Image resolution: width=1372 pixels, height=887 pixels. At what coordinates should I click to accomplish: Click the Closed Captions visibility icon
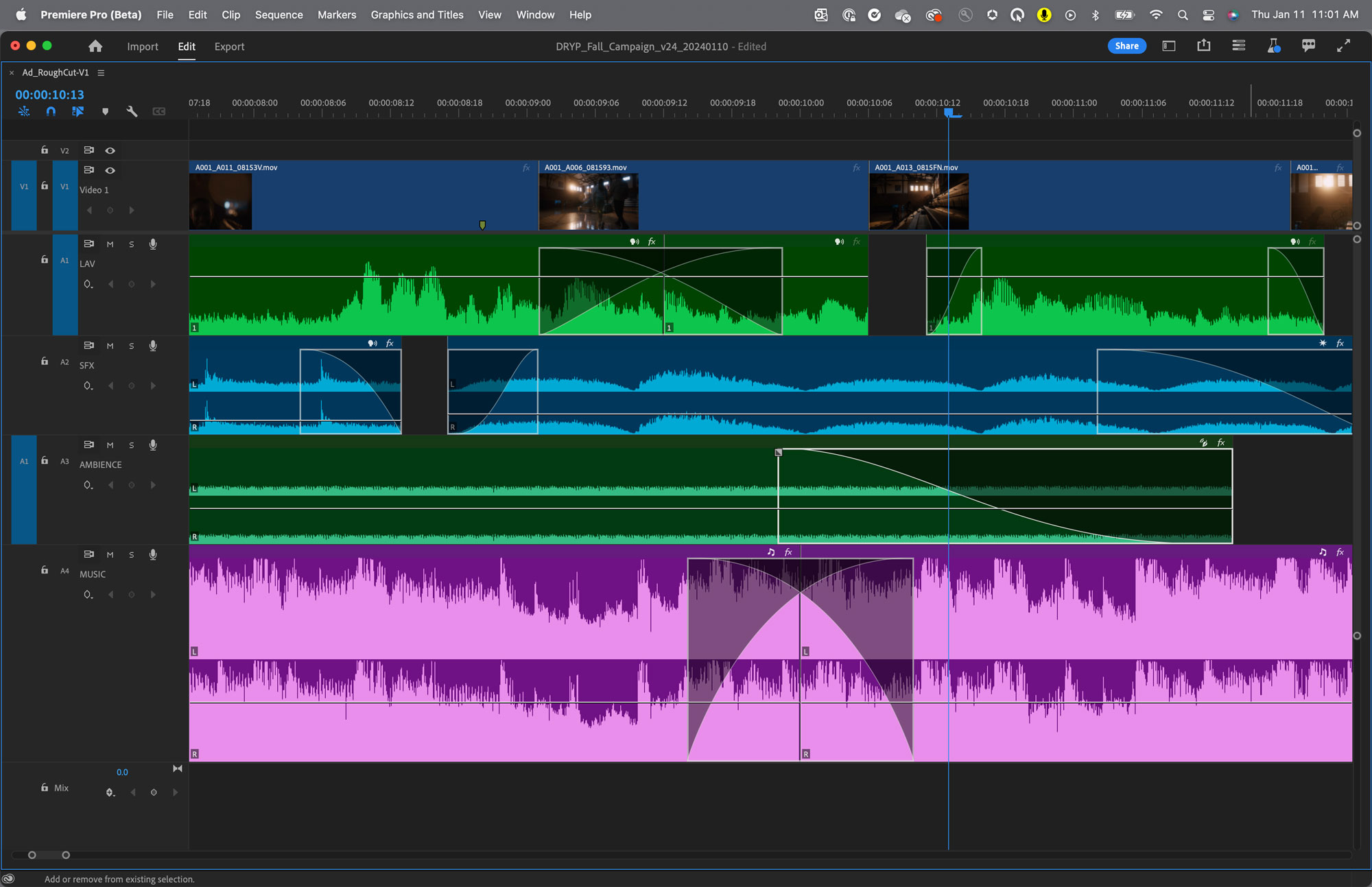click(x=159, y=110)
